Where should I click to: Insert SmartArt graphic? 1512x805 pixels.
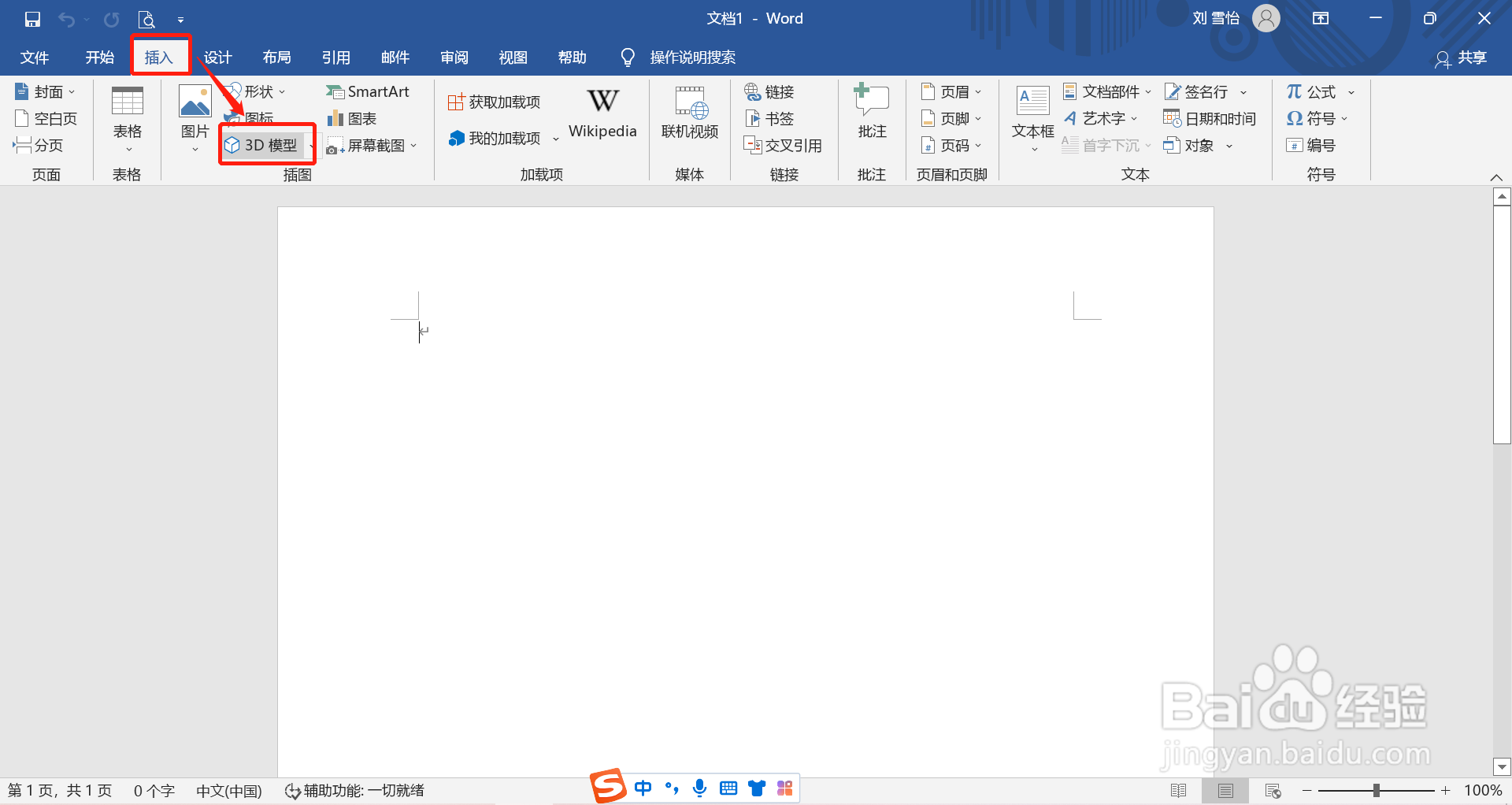tap(368, 91)
